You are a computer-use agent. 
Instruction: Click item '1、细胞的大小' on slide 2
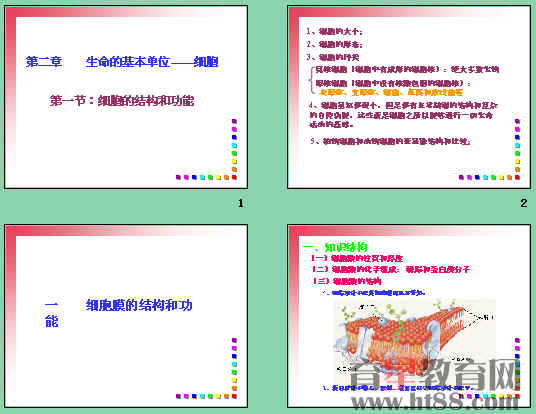click(x=334, y=31)
